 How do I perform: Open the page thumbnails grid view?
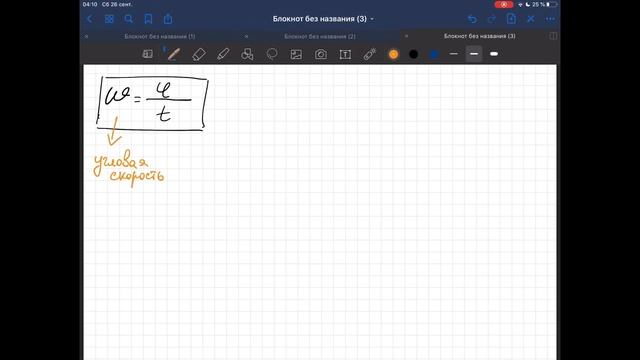click(x=109, y=19)
